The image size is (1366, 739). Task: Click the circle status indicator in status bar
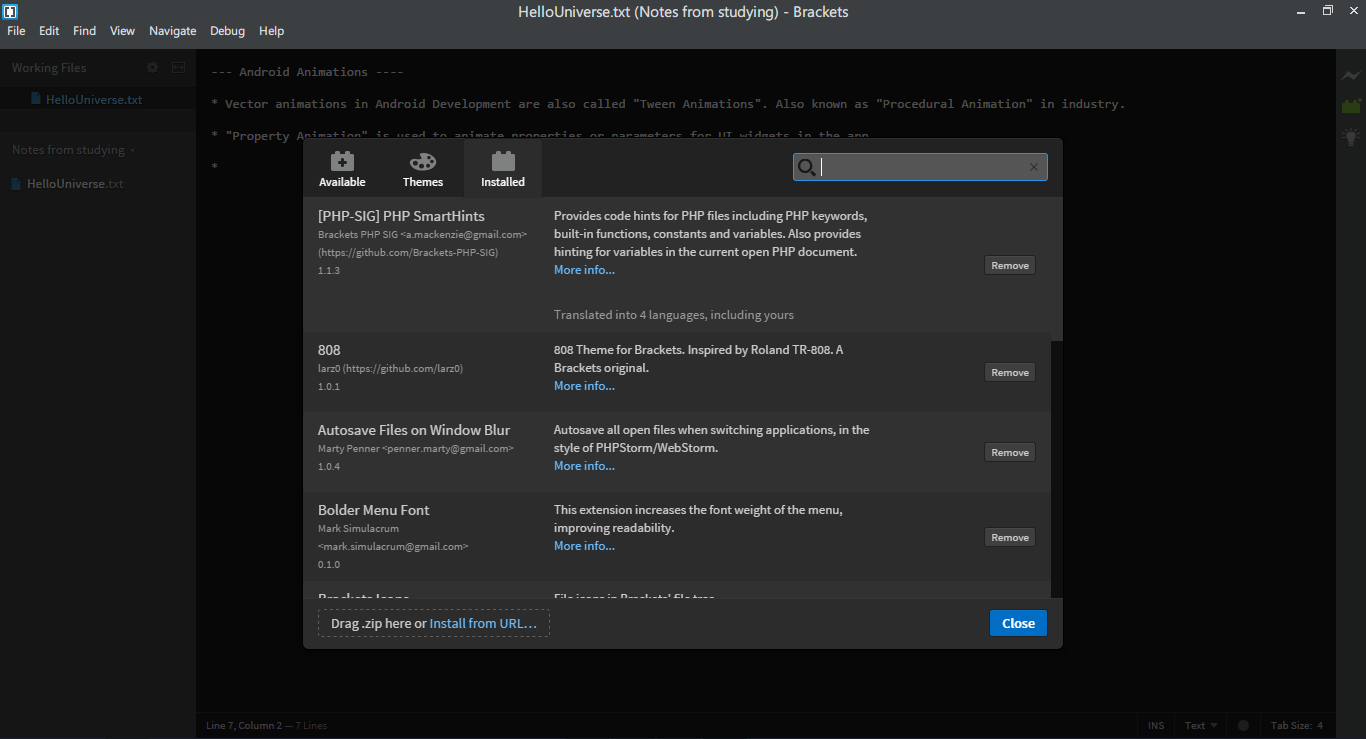(1243, 726)
